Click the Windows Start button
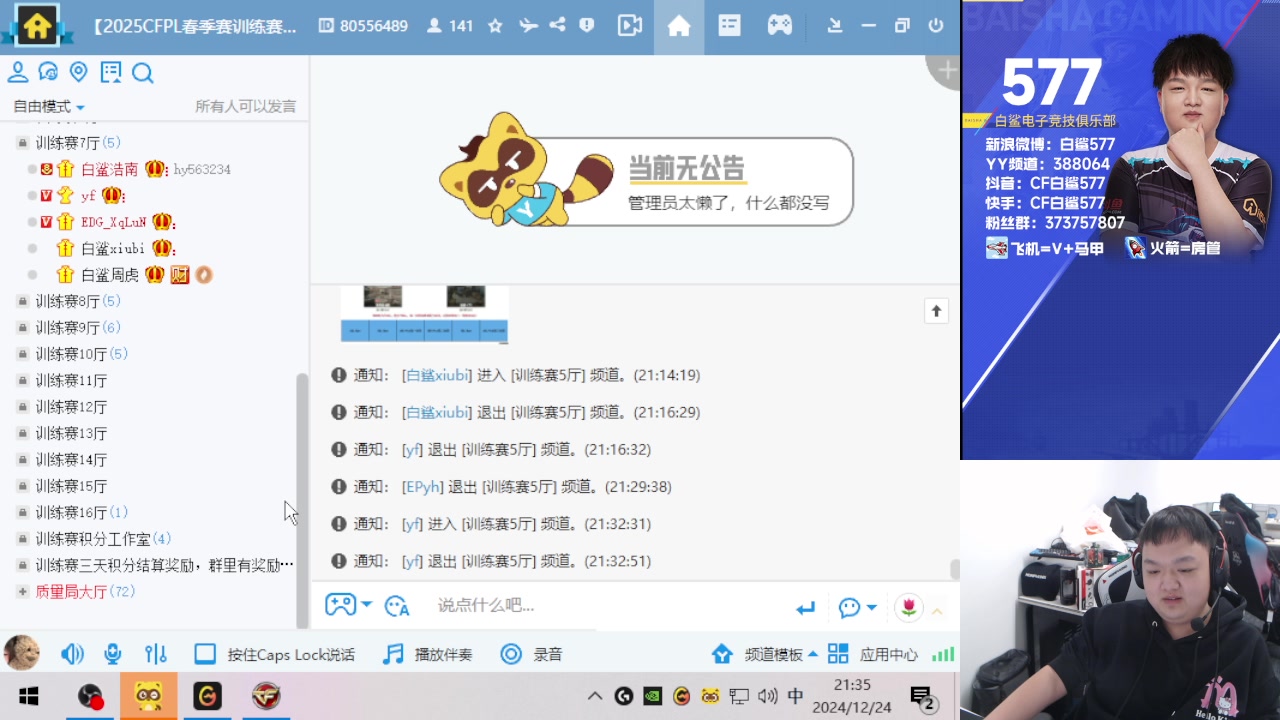The height and width of the screenshot is (720, 1280). 28,696
